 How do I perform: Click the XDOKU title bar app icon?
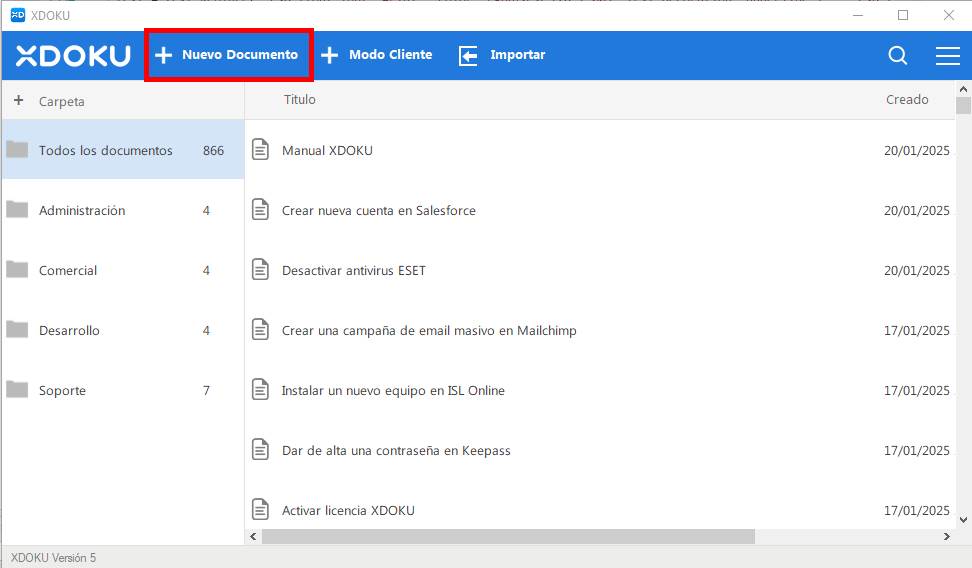tap(18, 15)
